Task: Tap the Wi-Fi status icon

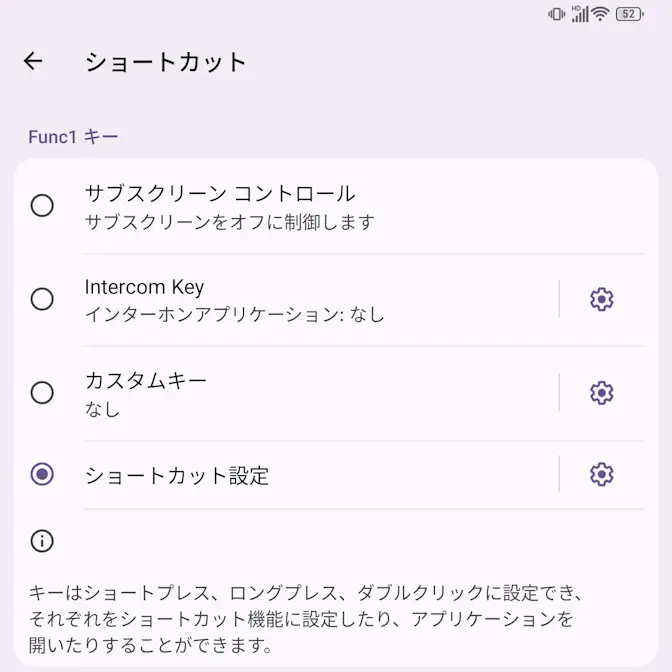Action: coord(600,14)
